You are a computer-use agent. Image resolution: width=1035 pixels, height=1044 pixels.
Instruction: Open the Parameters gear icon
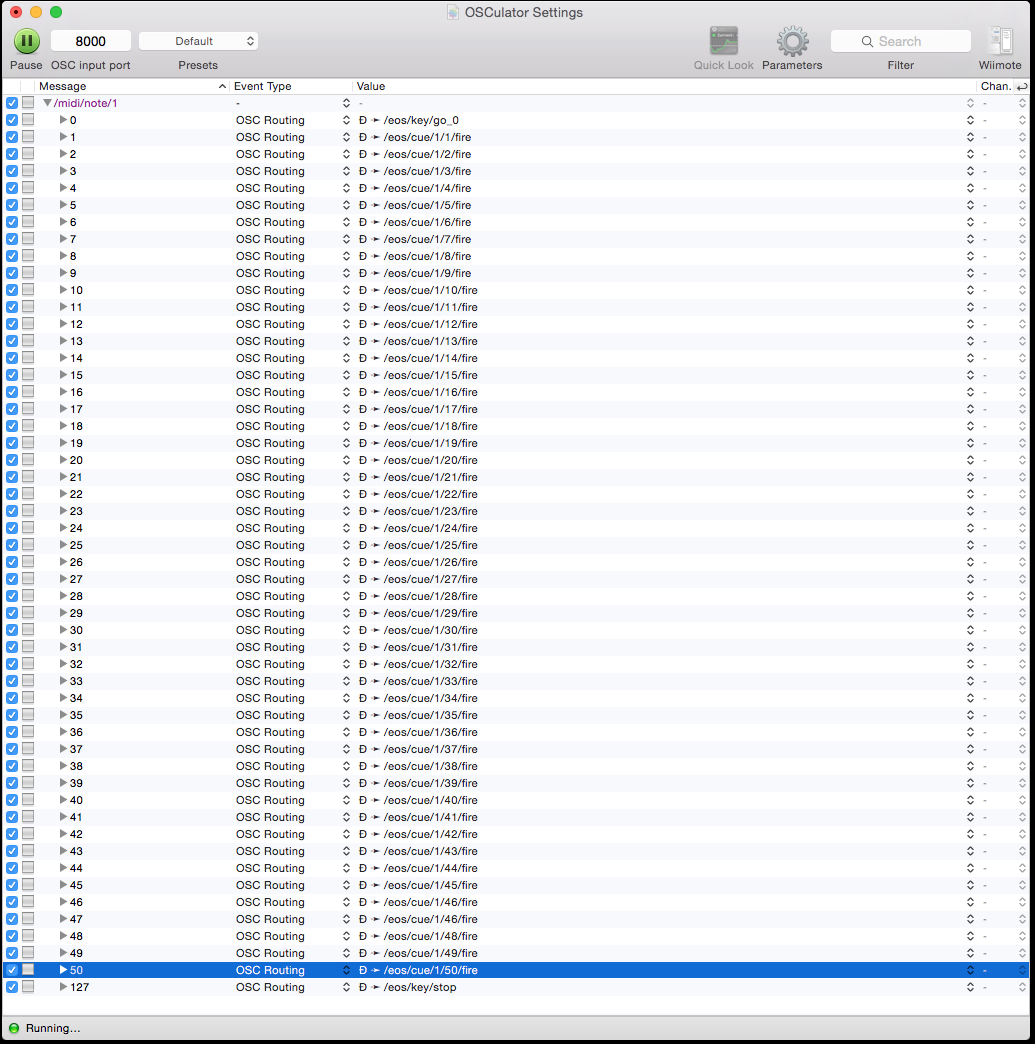[792, 41]
